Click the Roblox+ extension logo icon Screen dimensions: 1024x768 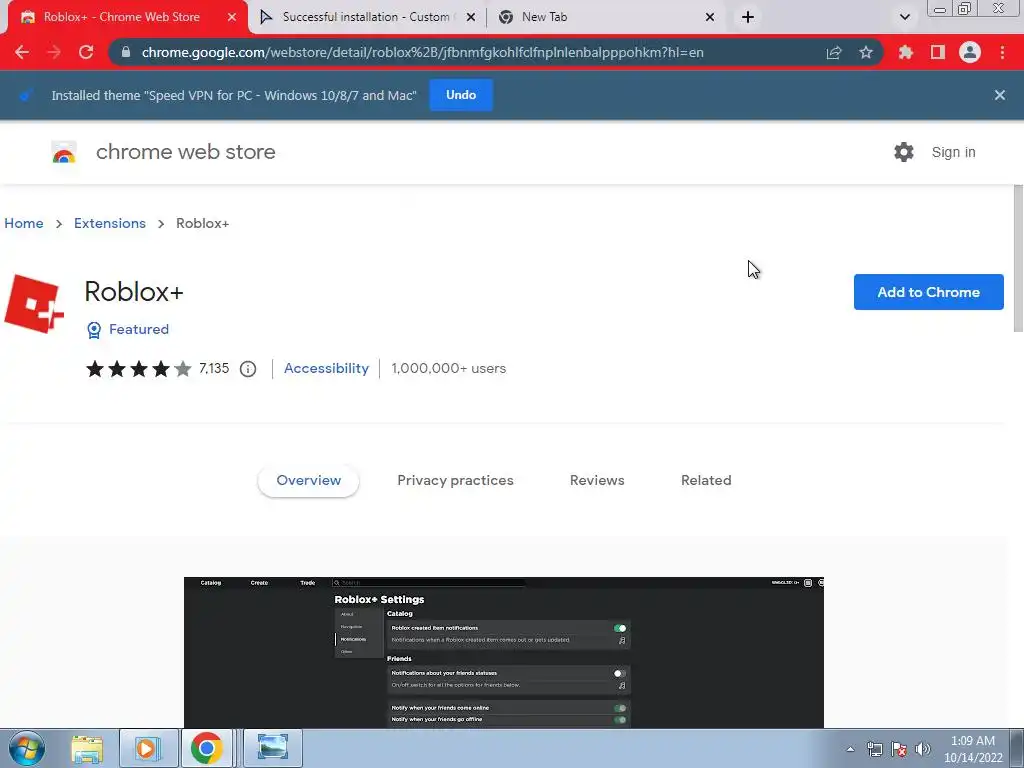(34, 304)
